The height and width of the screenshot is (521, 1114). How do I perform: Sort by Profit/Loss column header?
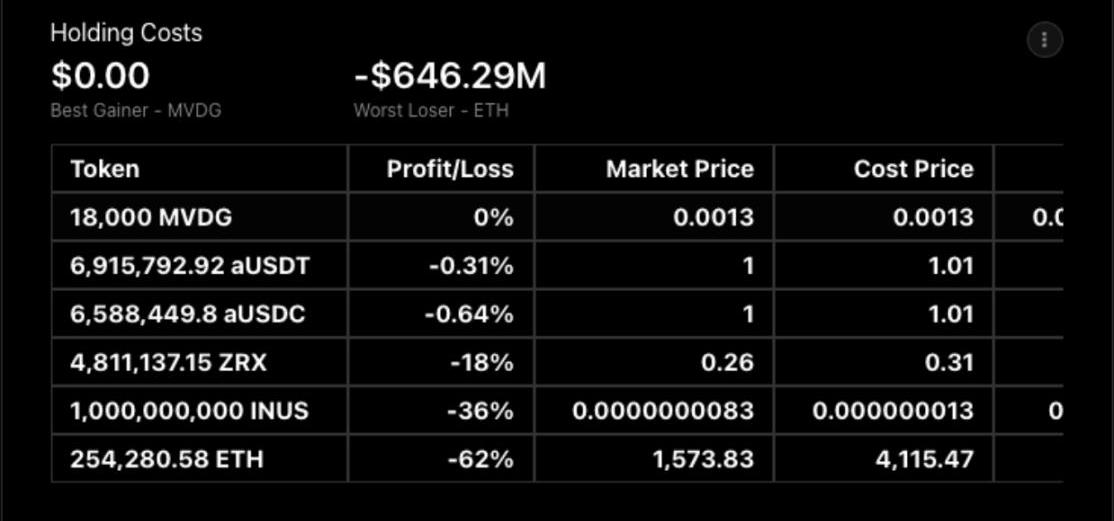(450, 168)
